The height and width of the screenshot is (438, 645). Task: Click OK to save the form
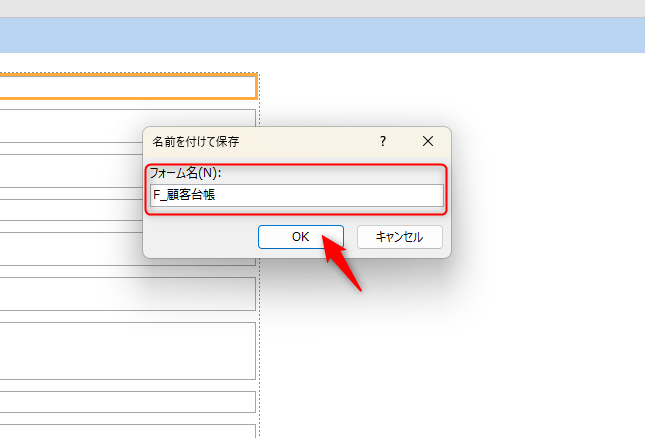(301, 237)
